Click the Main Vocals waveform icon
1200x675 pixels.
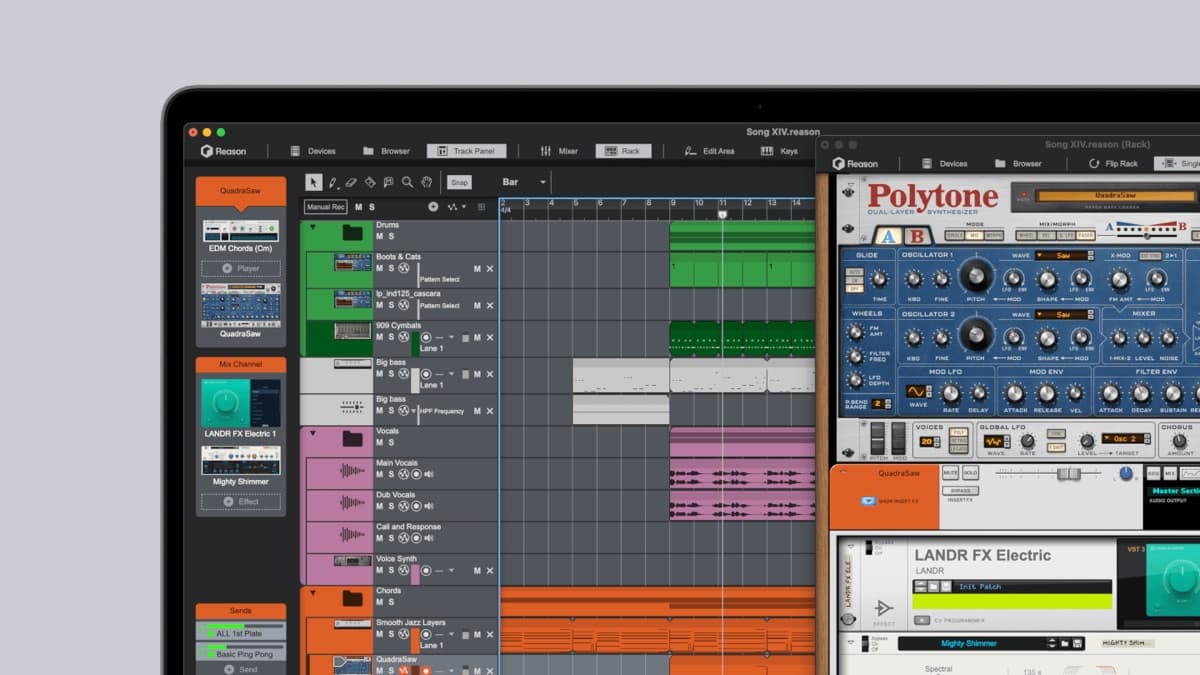352,471
